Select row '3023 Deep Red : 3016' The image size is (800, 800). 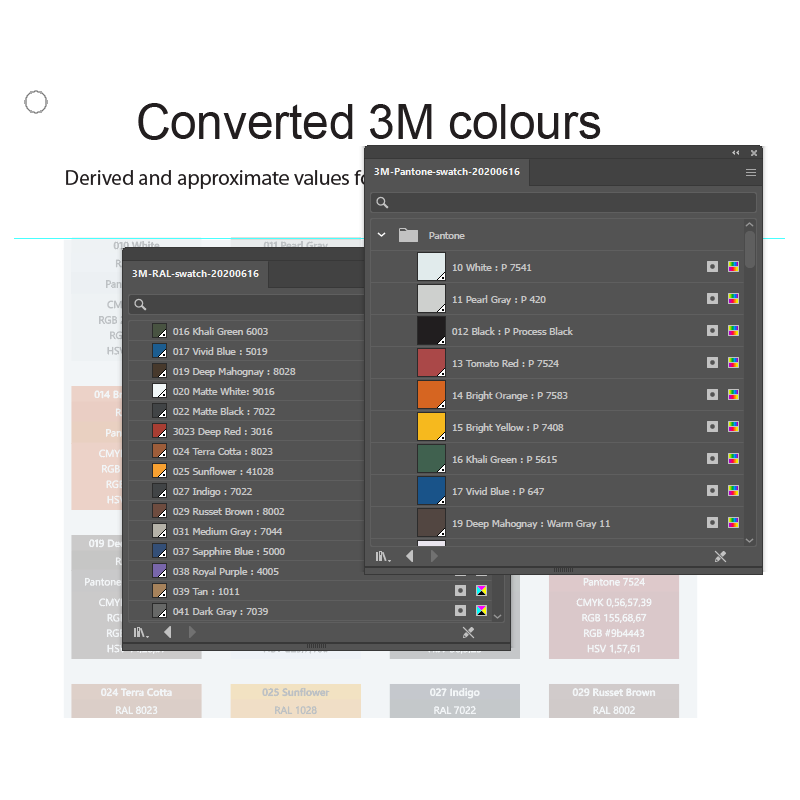246,431
